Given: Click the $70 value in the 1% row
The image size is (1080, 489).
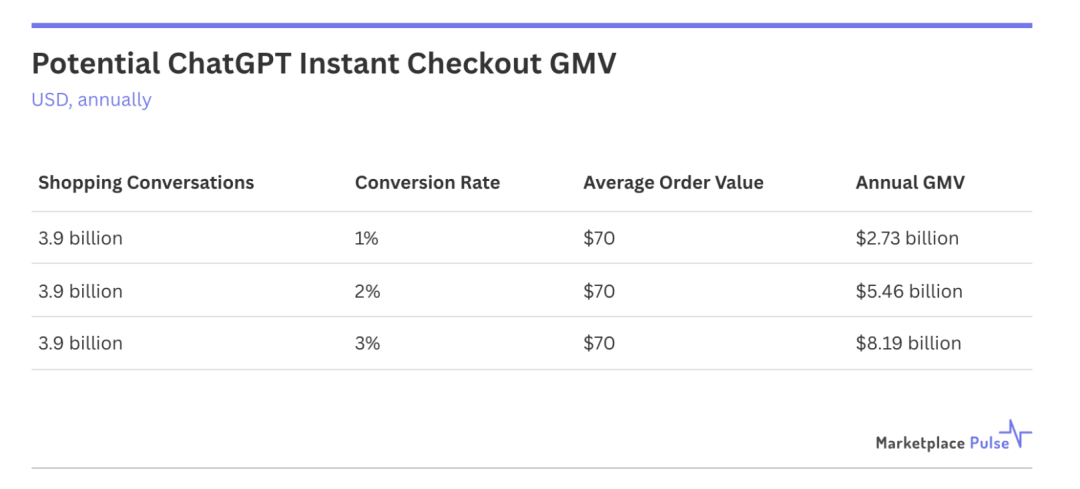Looking at the screenshot, I should (599, 238).
